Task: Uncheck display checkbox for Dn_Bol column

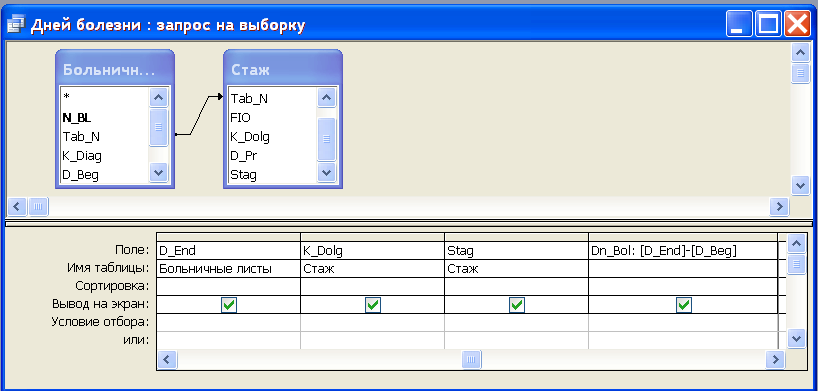Action: [x=683, y=305]
